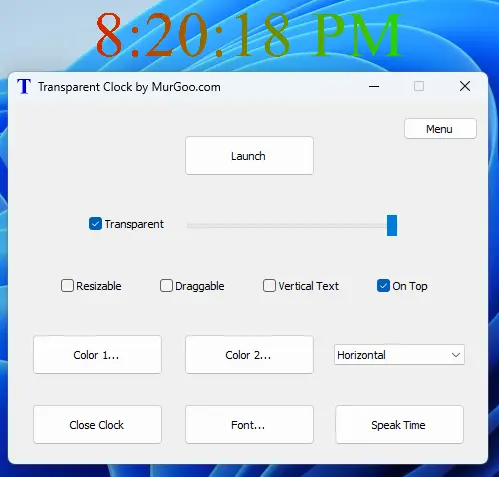The image size is (499, 477).
Task: Click the Launch button
Action: [249, 156]
